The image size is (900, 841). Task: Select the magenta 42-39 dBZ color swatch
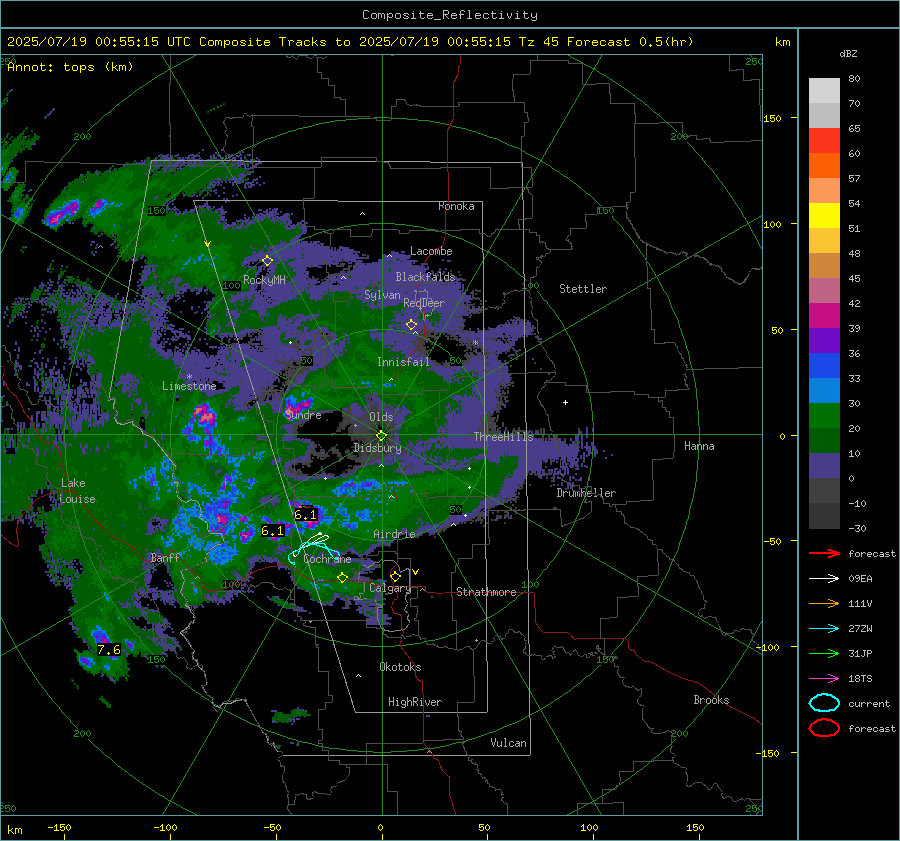tap(824, 316)
